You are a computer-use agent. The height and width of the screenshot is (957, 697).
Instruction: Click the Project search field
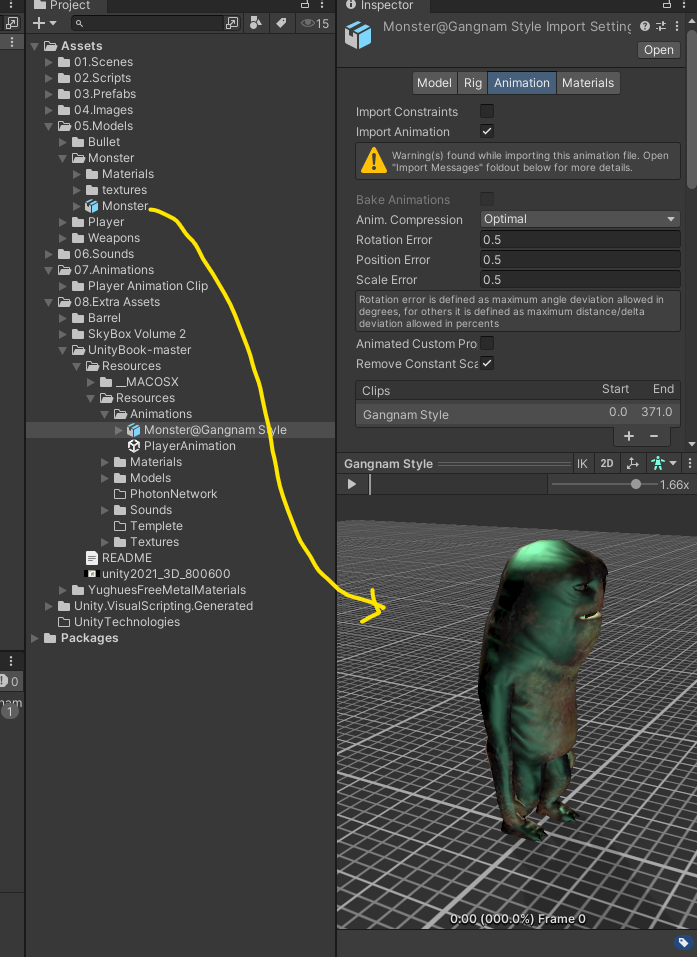pos(148,23)
